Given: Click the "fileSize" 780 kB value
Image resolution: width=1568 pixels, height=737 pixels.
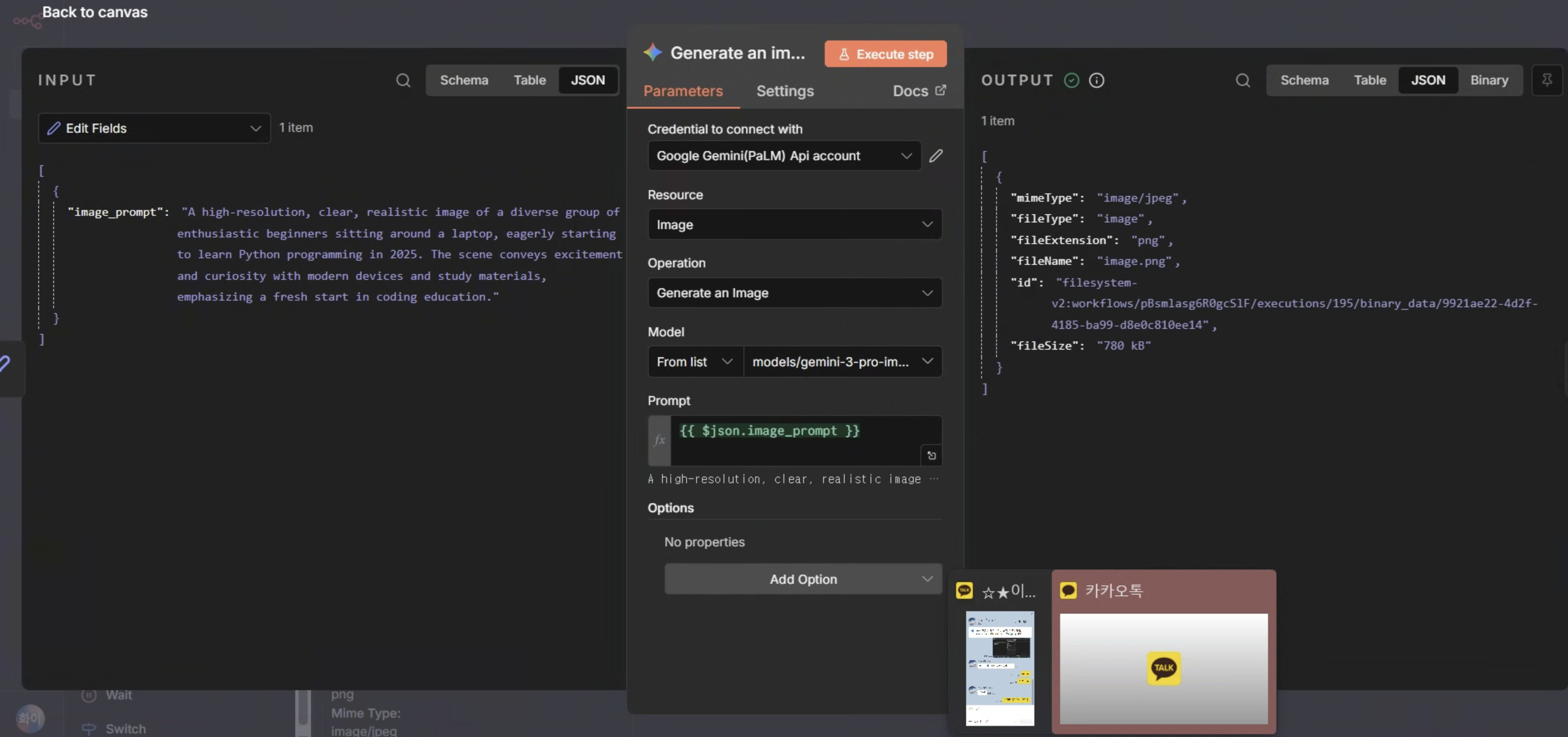Looking at the screenshot, I should [1124, 346].
